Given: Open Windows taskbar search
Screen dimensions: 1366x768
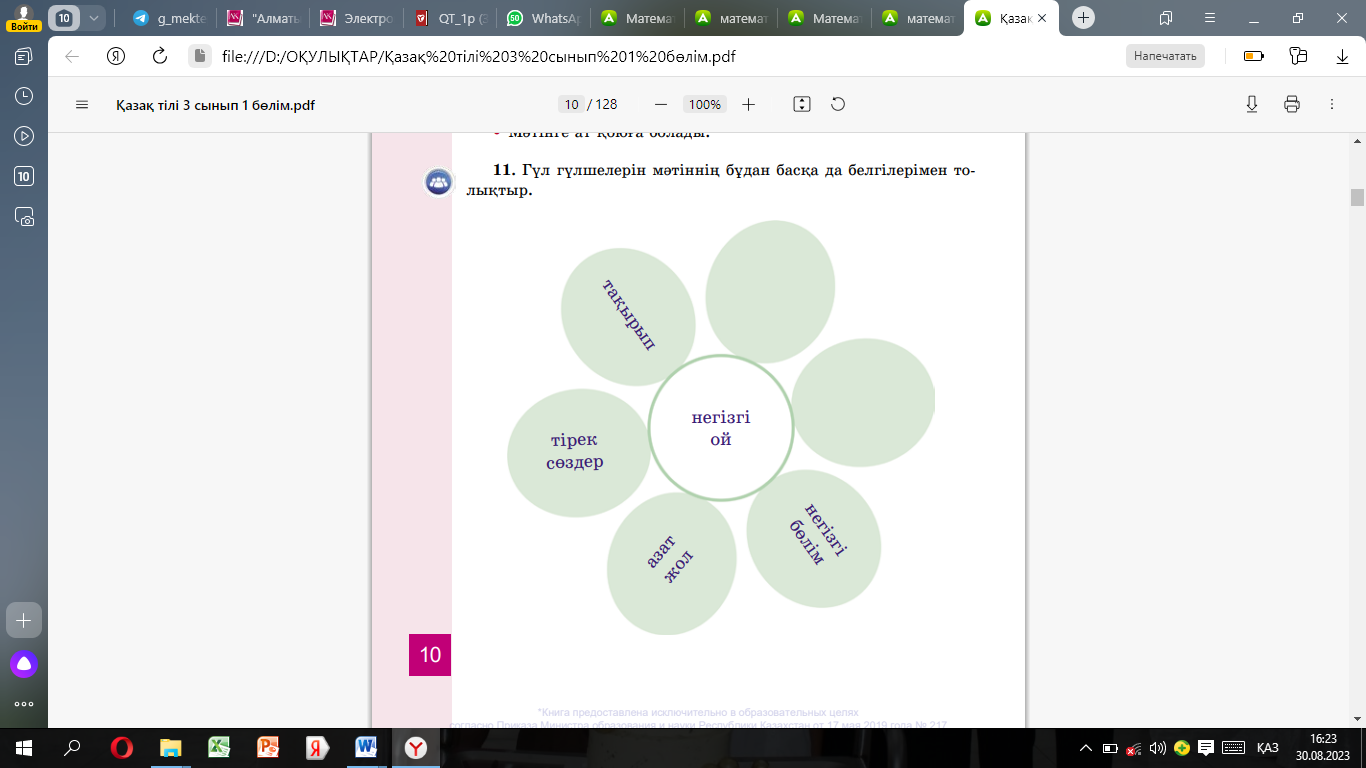Looking at the screenshot, I should click(x=72, y=747).
